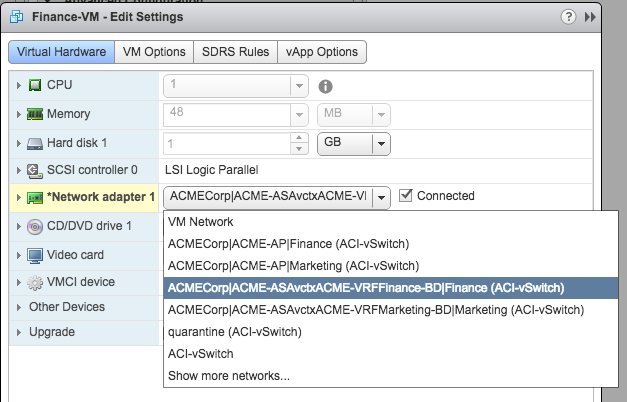Expand the Other Devices row

tap(18, 308)
